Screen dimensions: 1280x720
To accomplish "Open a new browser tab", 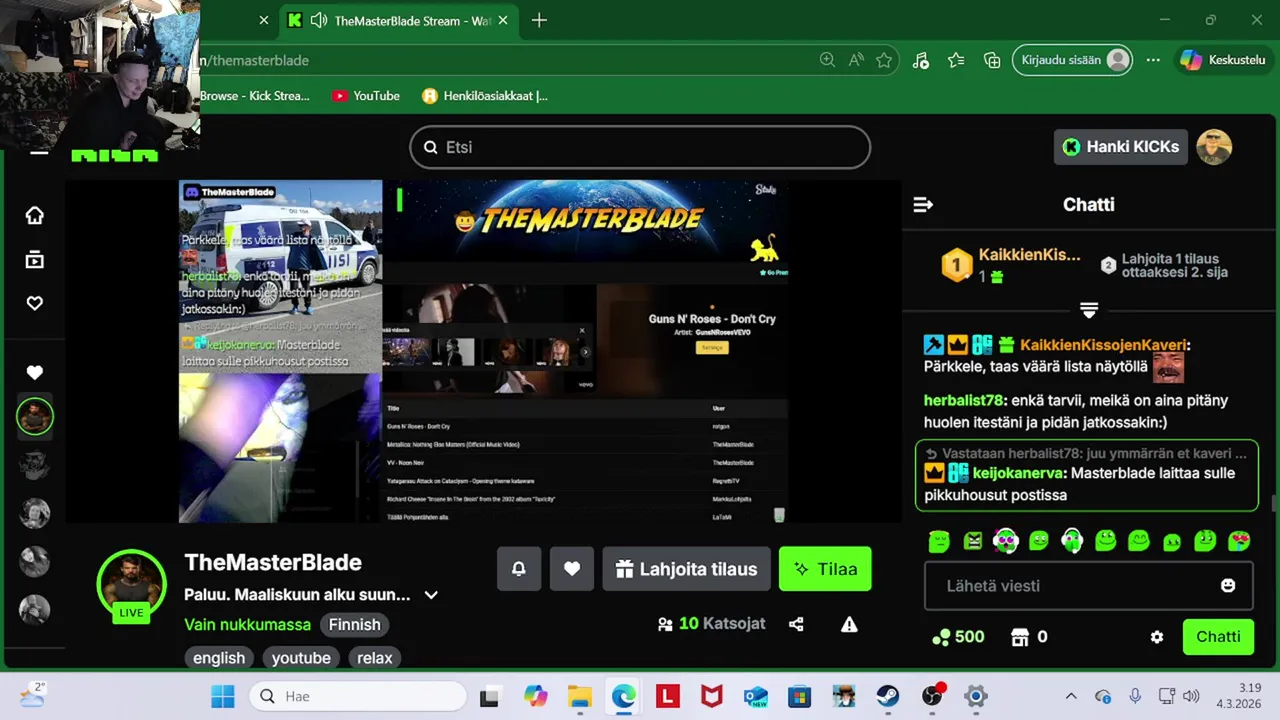I will coord(539,20).
